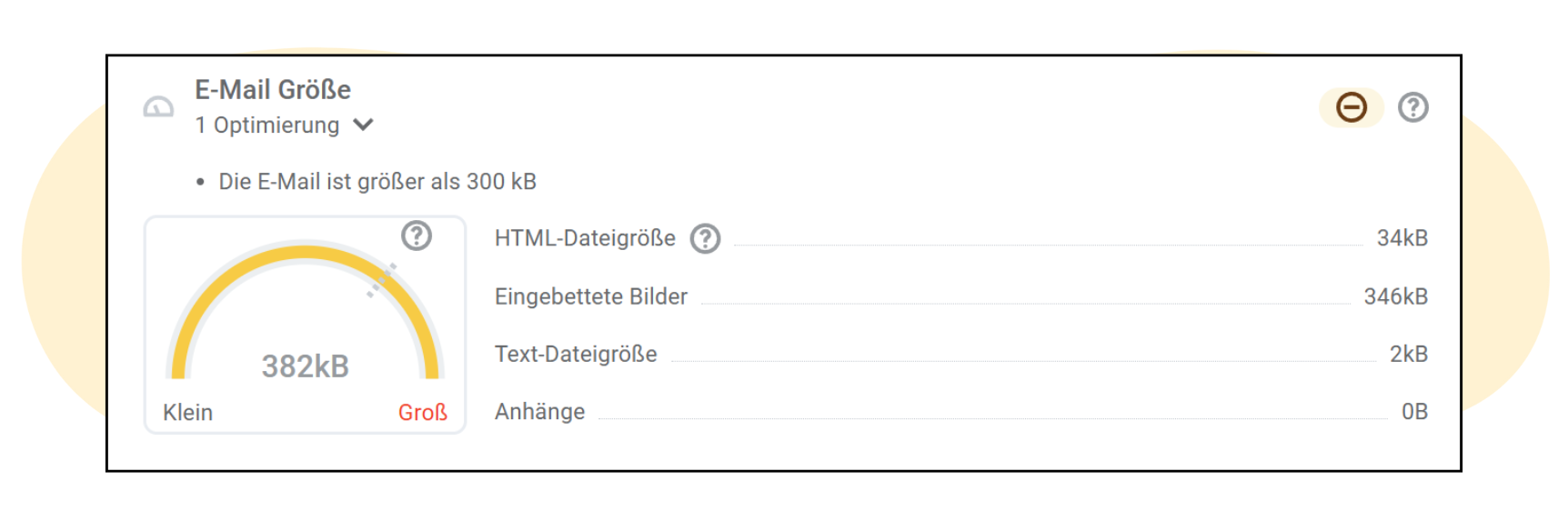The image size is (1568, 521).
Task: Open help for the E-Mail Größe section
Action: 1412,107
